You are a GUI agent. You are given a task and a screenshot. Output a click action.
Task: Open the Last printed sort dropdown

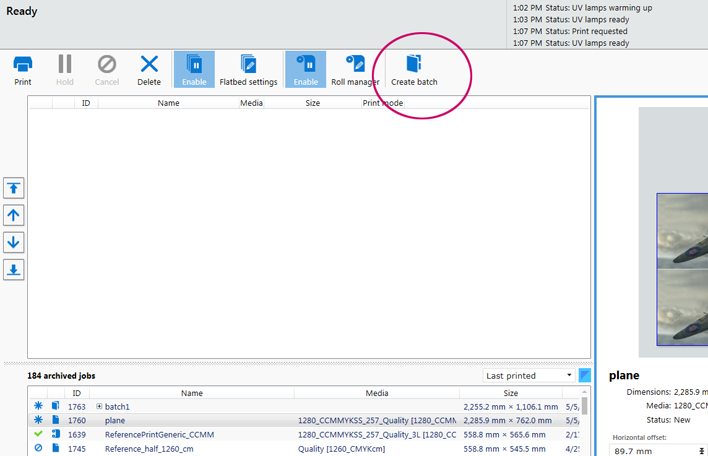point(529,376)
